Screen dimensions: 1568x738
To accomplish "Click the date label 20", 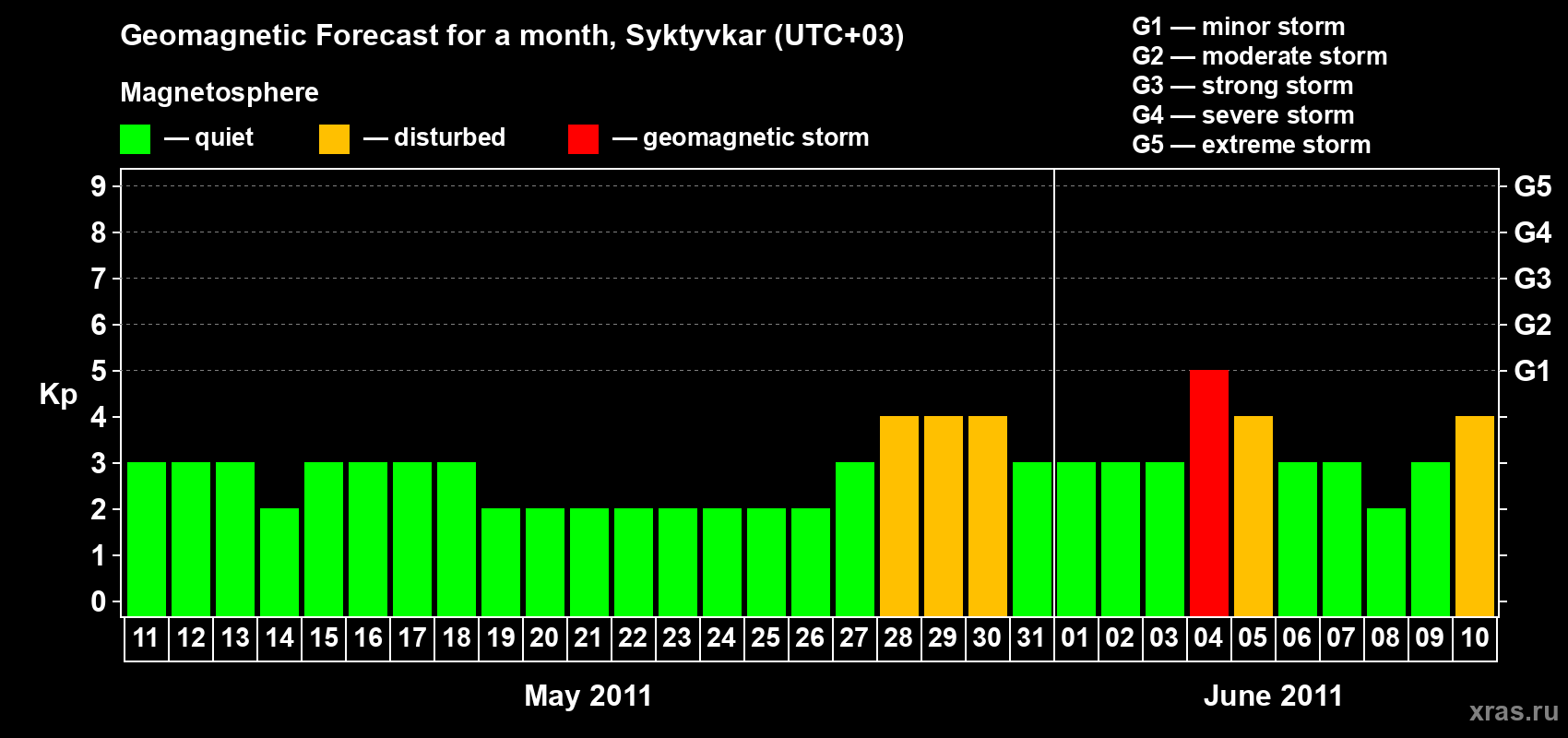I will (x=545, y=638).
